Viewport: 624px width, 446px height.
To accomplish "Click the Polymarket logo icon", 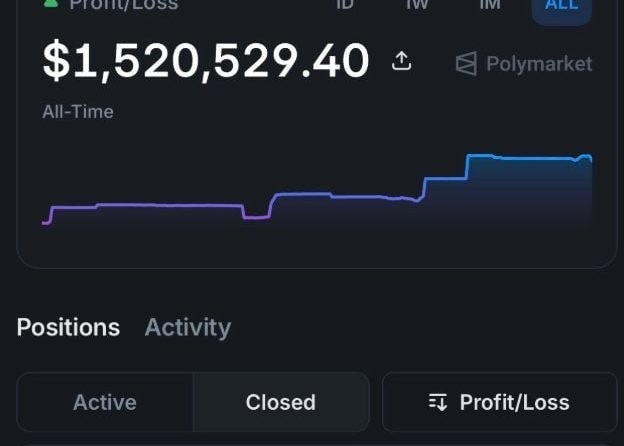I will [x=466, y=64].
